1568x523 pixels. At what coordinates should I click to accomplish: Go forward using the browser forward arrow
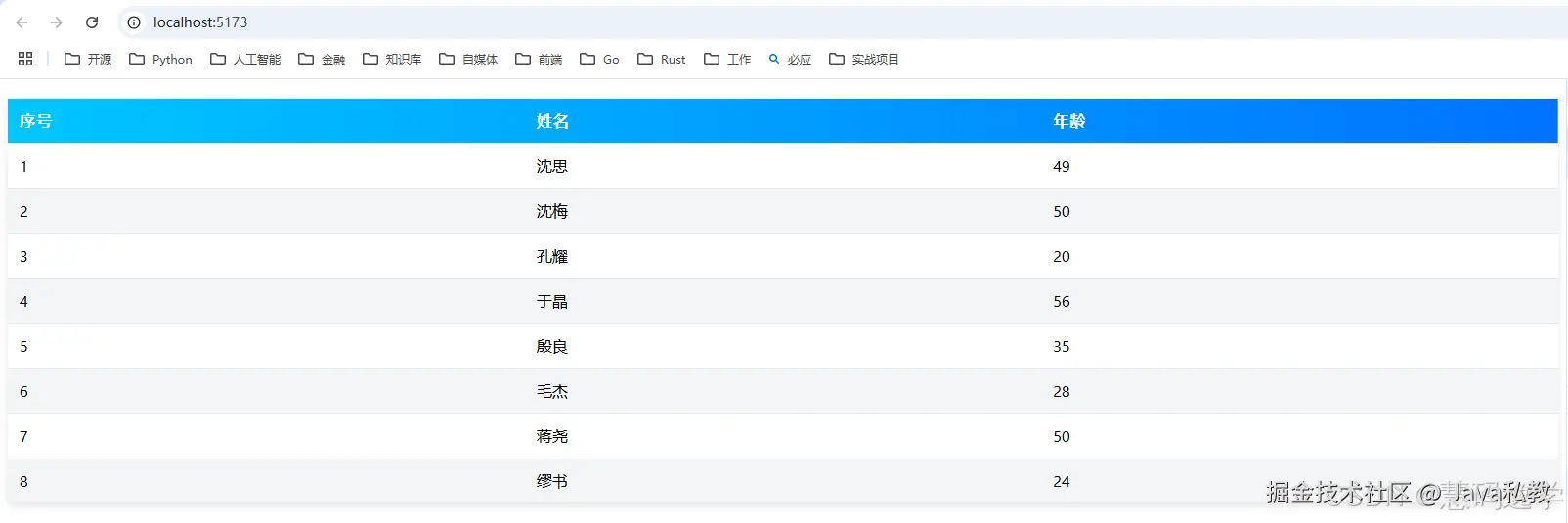(57, 22)
